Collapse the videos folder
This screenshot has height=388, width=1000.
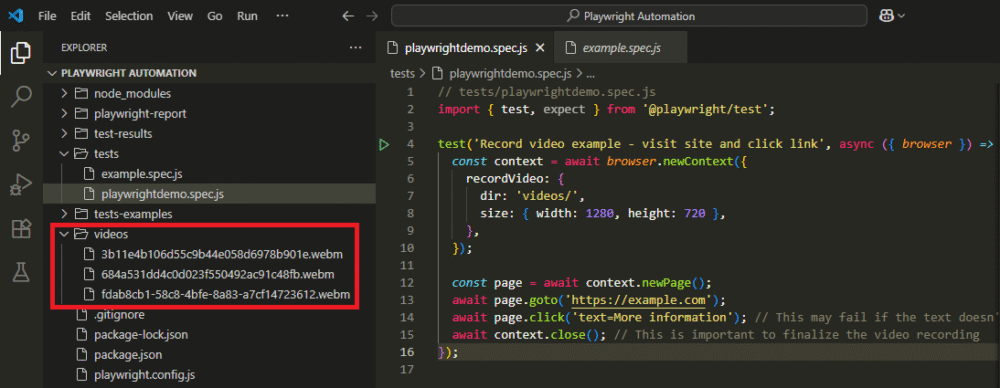click(x=64, y=234)
